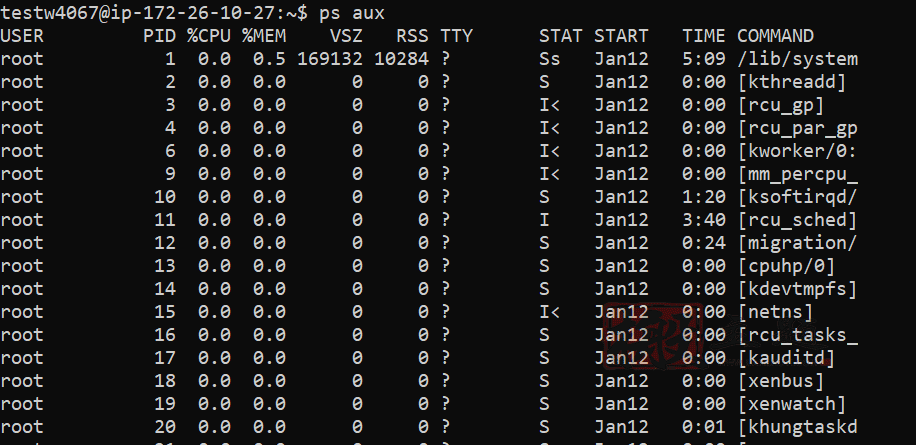The image size is (916, 445).
Task: Click PID 1 in the process list
Action: 171,59
